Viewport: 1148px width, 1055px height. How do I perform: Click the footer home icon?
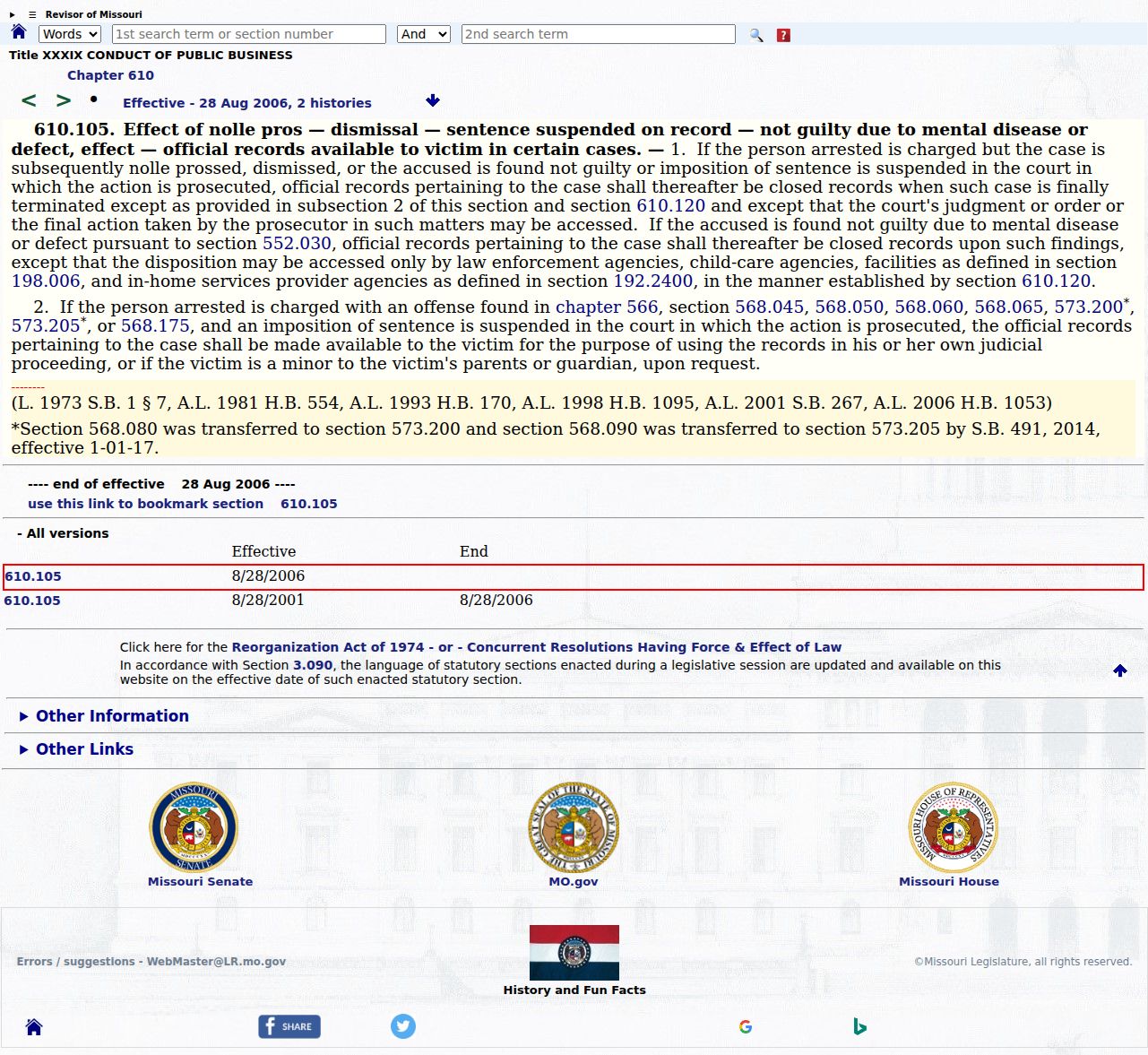click(x=34, y=1027)
